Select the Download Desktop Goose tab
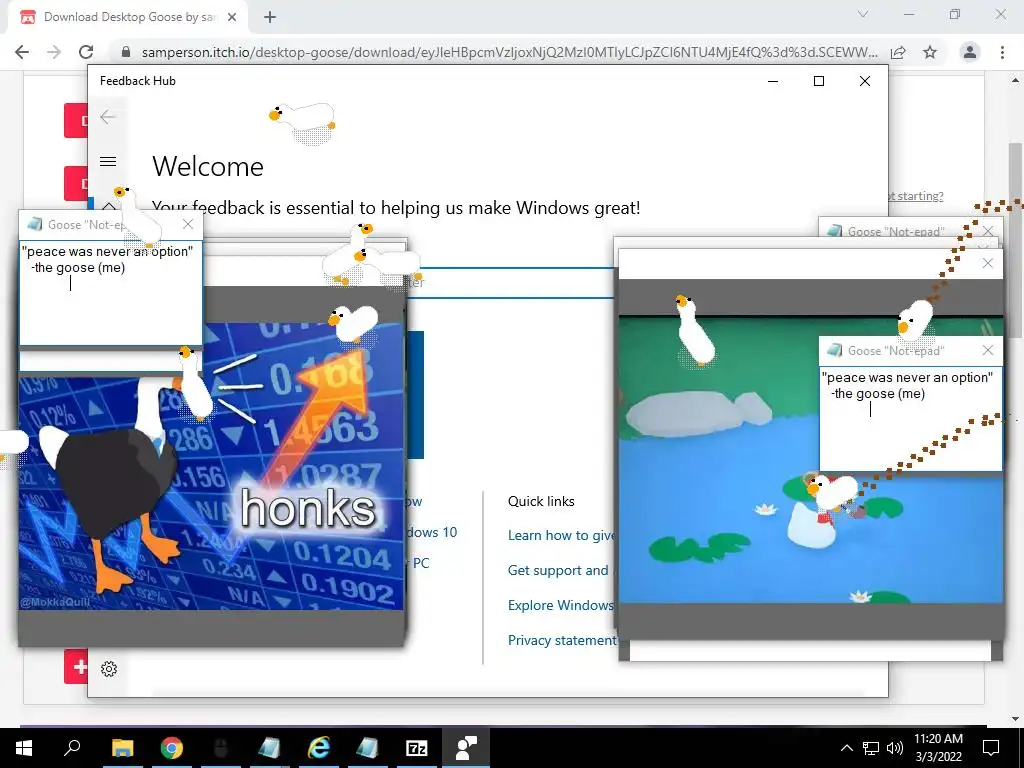Screen dimensions: 1024x768 tap(128, 17)
